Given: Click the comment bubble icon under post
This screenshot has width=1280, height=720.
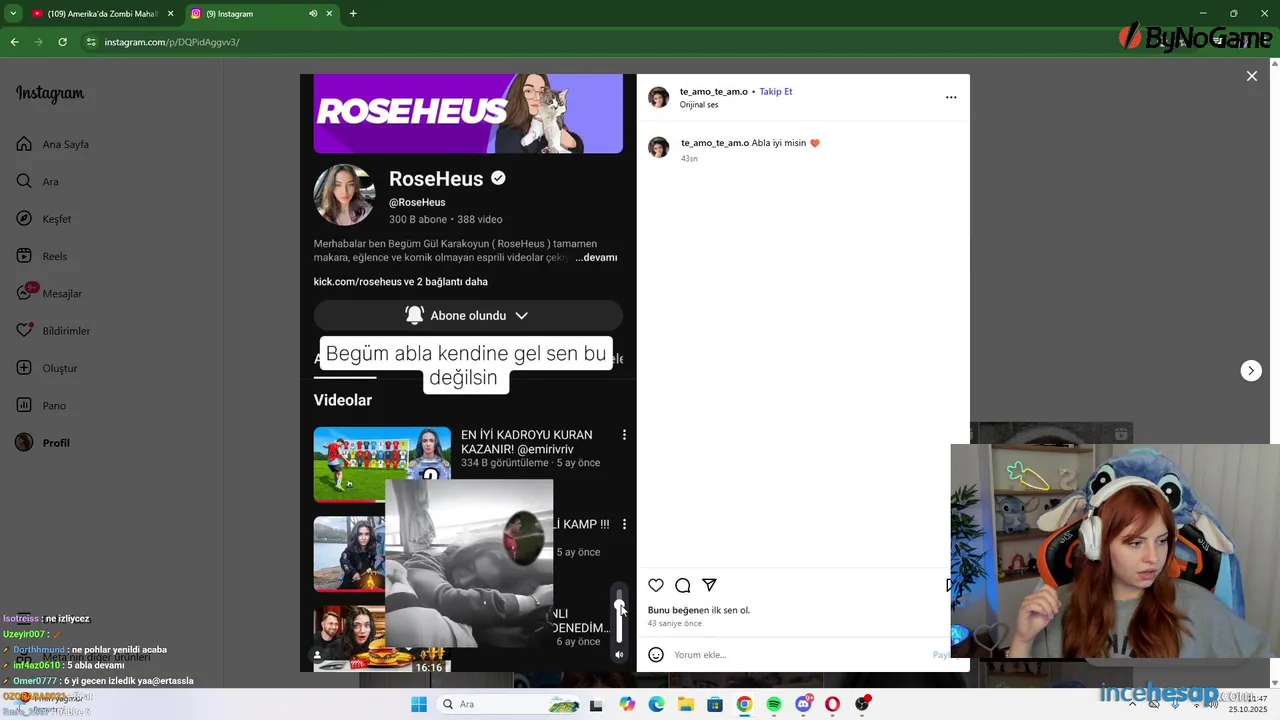Looking at the screenshot, I should 682,585.
